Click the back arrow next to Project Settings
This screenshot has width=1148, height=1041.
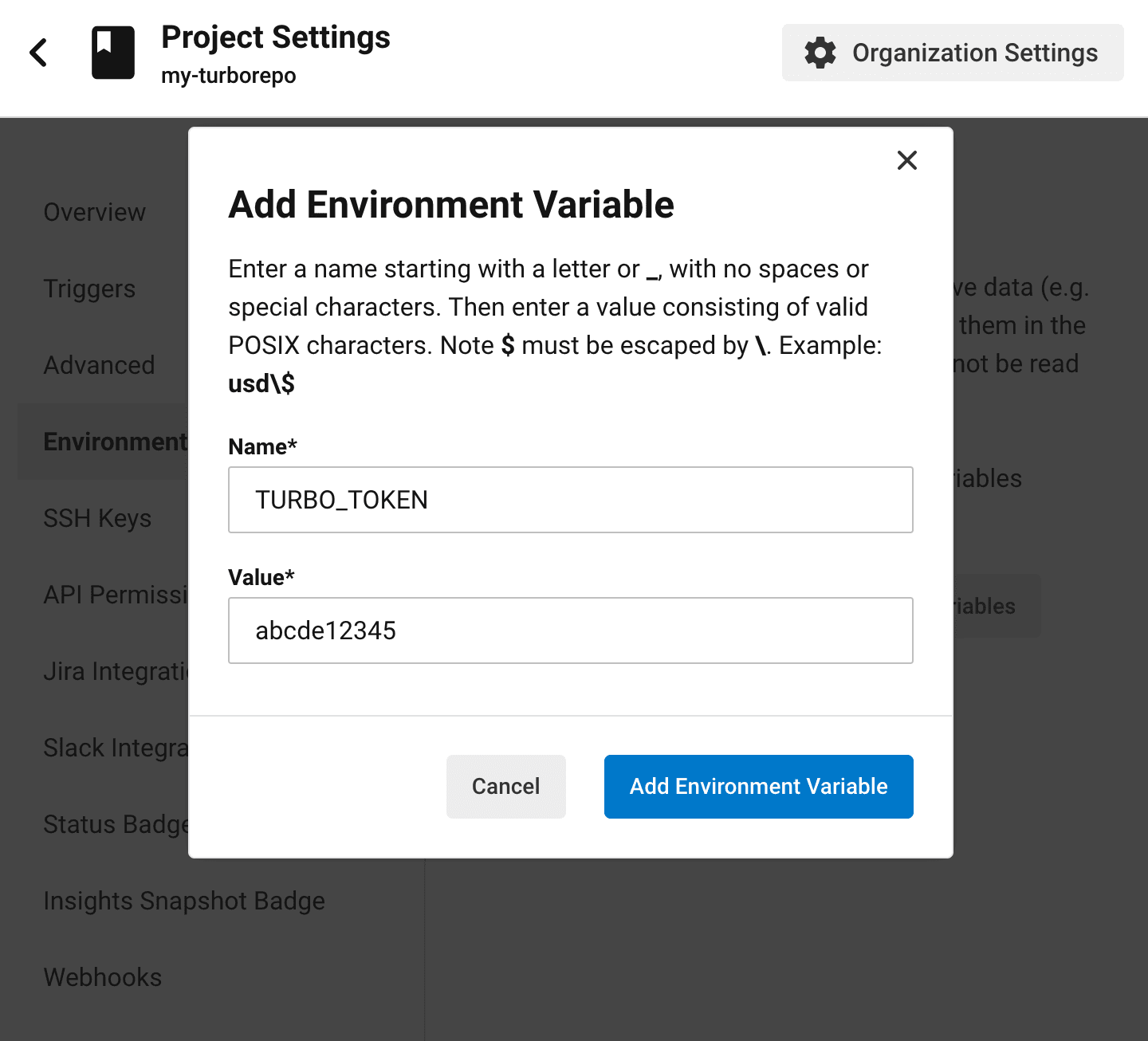tap(37, 52)
